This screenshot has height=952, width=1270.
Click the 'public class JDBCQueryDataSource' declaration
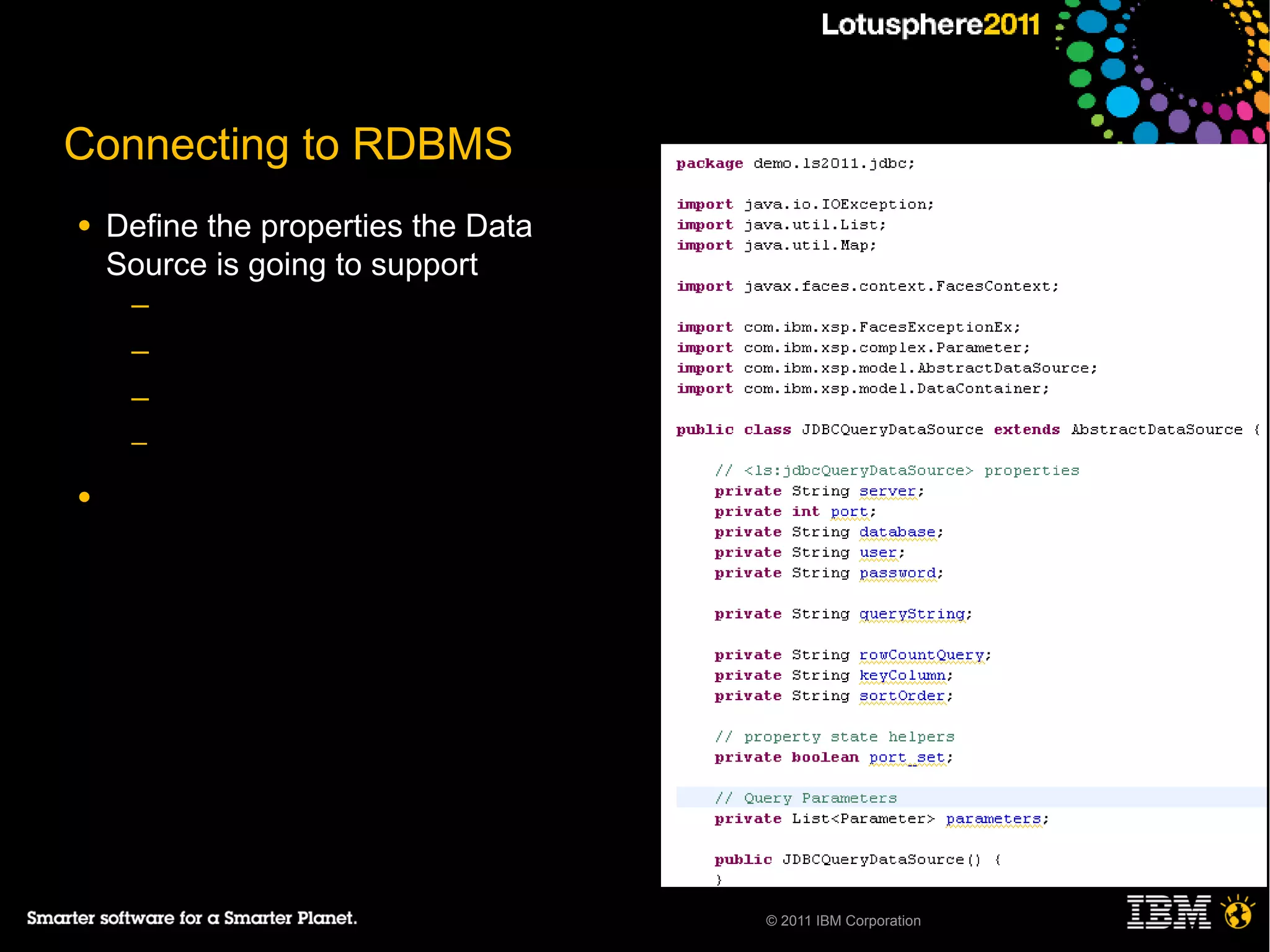tap(968, 430)
